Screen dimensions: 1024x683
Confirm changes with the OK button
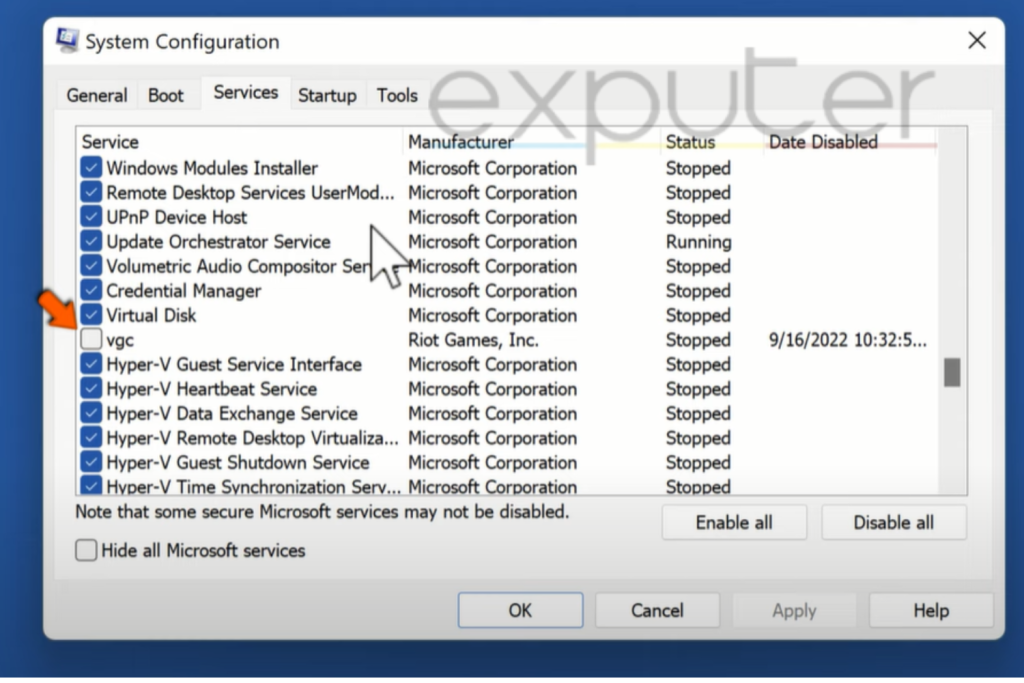pyautogui.click(x=520, y=610)
